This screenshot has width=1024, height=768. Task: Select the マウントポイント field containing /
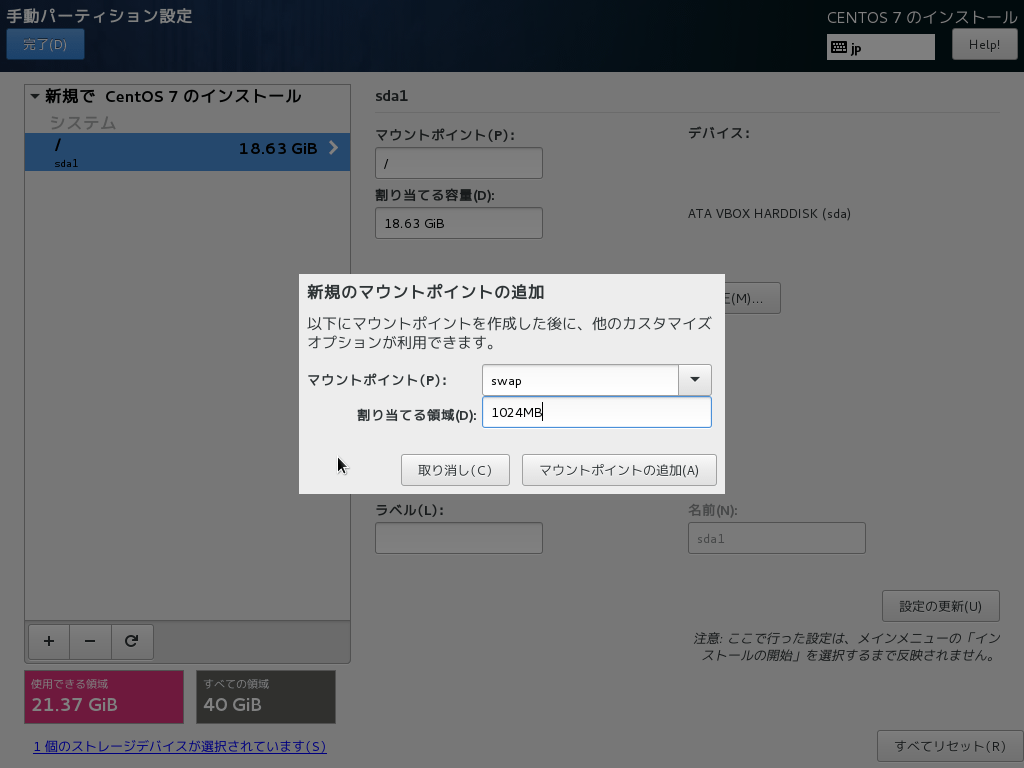point(458,162)
